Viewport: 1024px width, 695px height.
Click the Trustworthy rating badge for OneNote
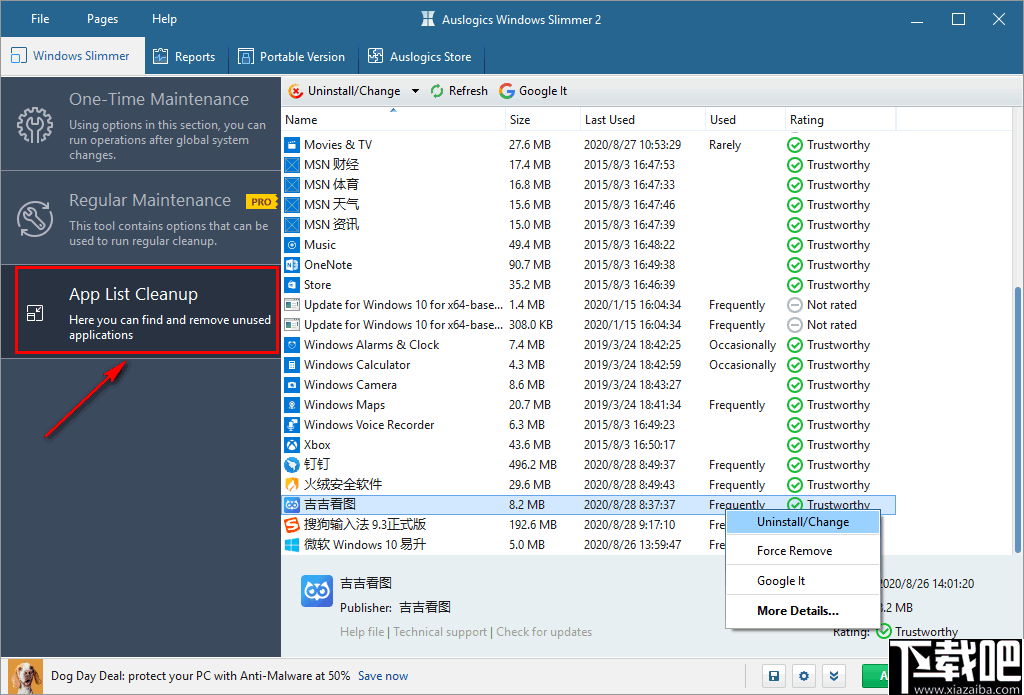[795, 264]
